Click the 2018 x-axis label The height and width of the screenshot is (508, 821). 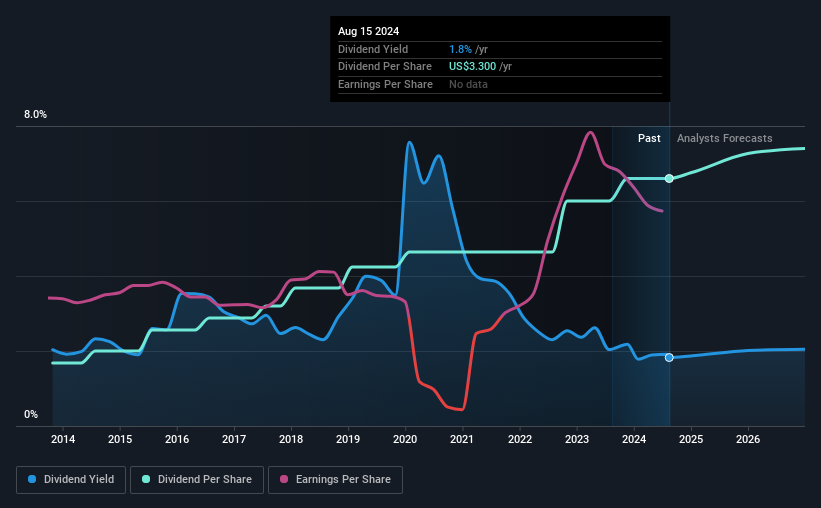[x=291, y=439]
